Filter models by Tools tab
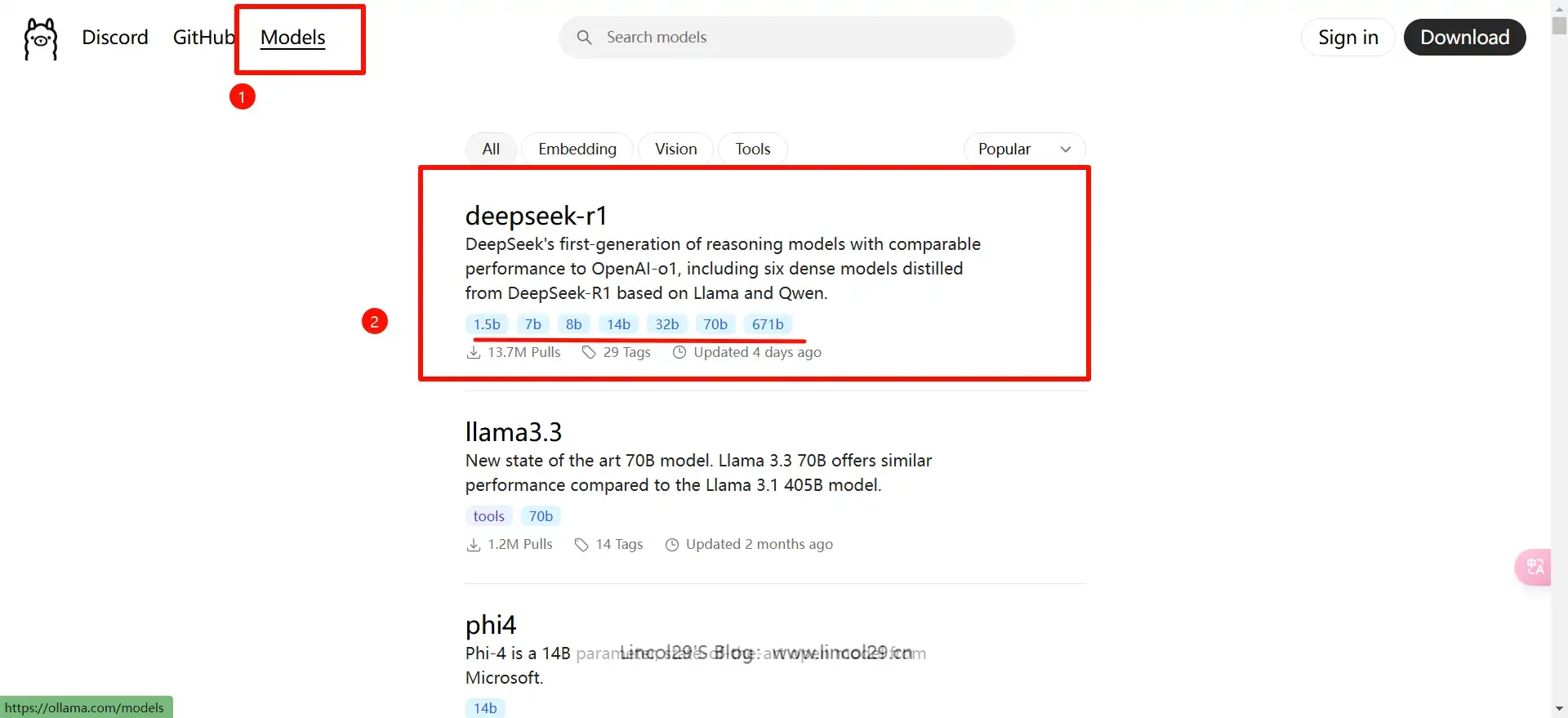Image resolution: width=1568 pixels, height=718 pixels. (x=752, y=149)
